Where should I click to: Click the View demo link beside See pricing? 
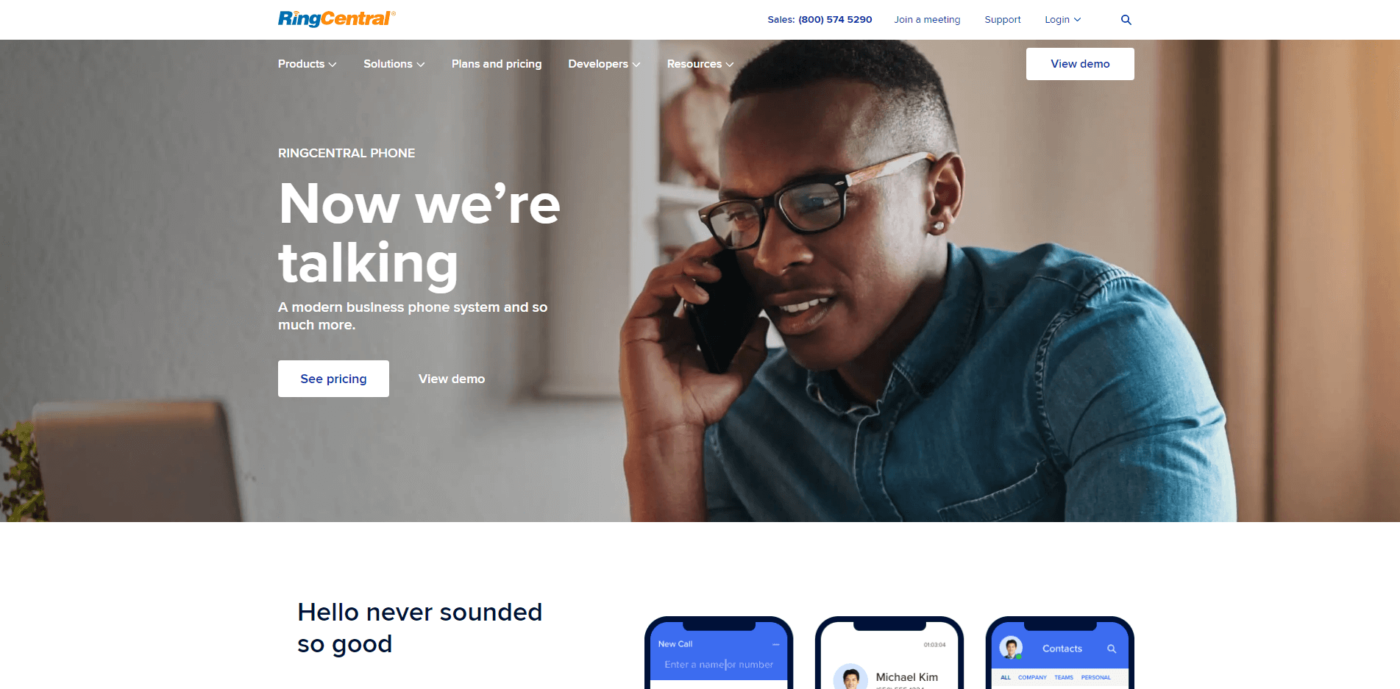(x=451, y=379)
